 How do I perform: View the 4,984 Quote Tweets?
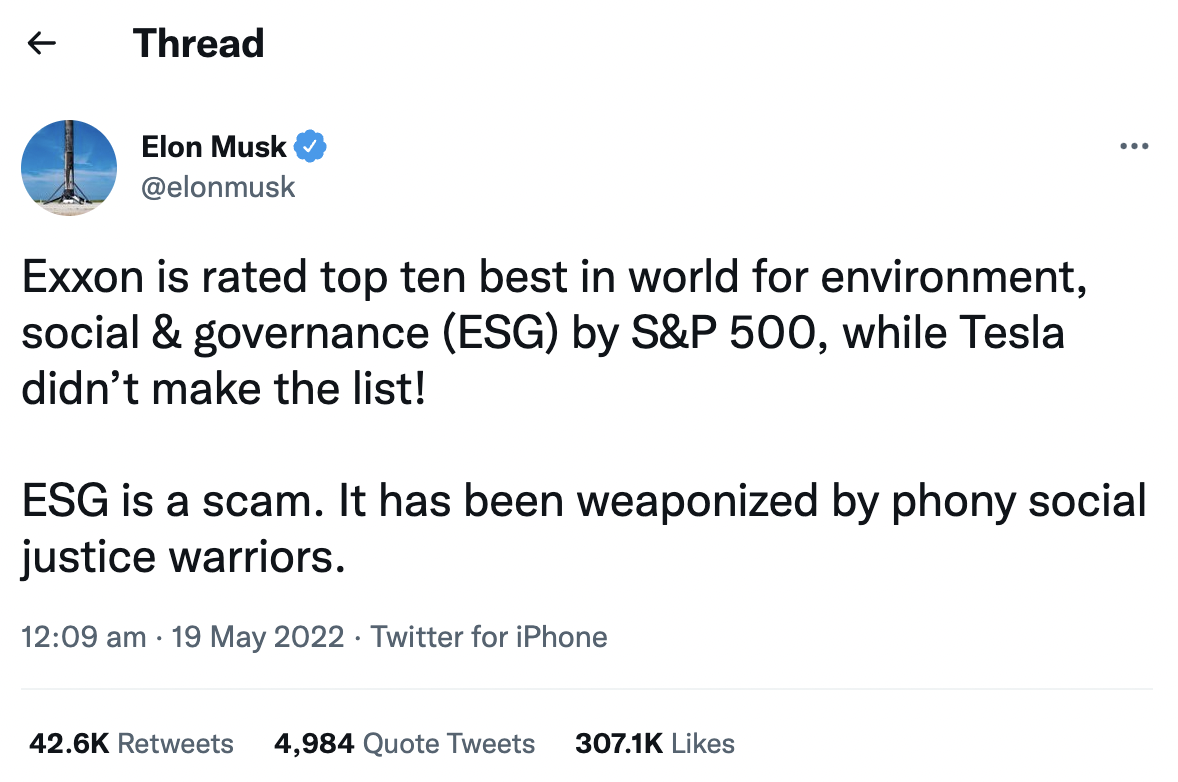(404, 743)
